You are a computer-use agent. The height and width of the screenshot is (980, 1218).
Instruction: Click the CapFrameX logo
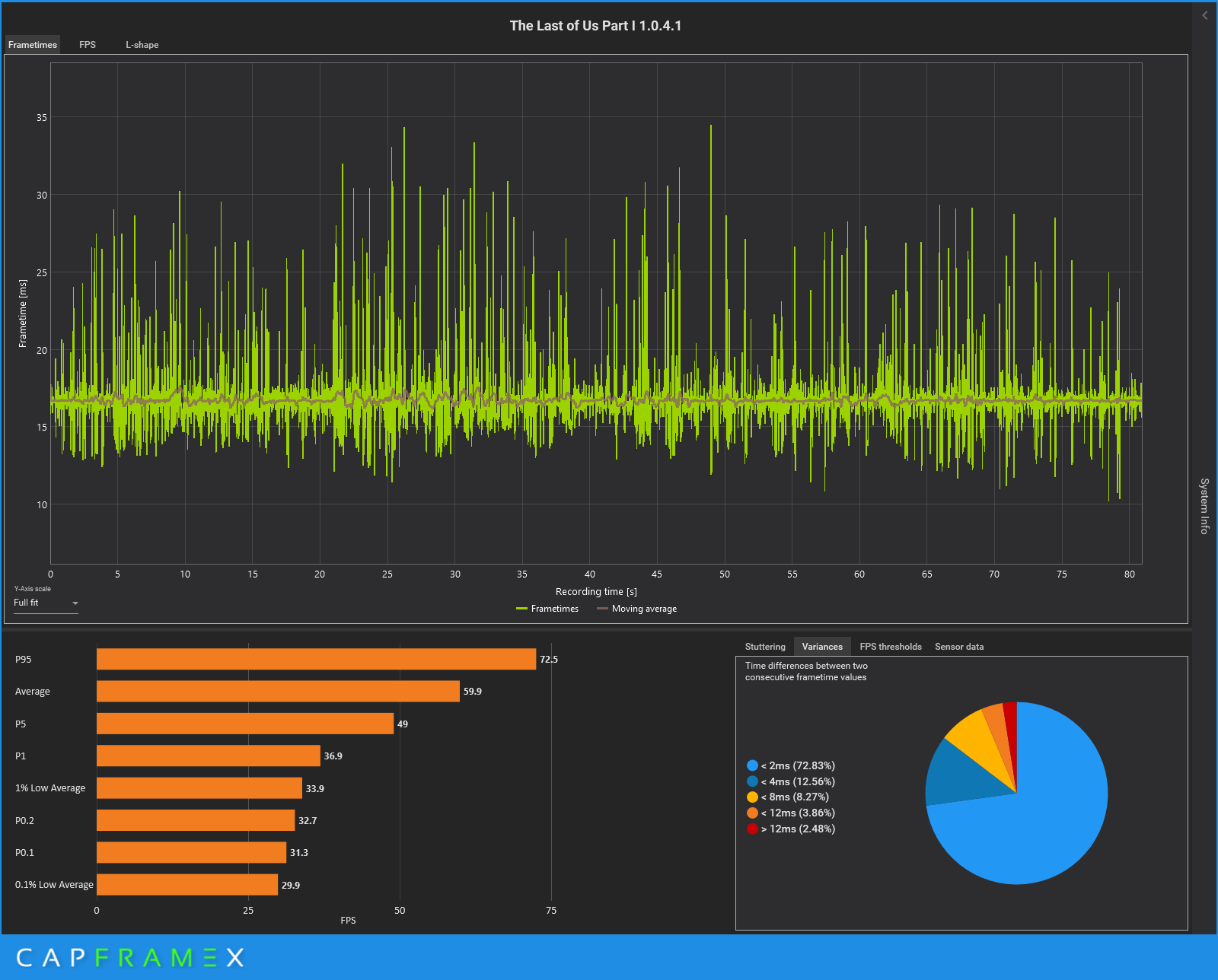[129, 957]
